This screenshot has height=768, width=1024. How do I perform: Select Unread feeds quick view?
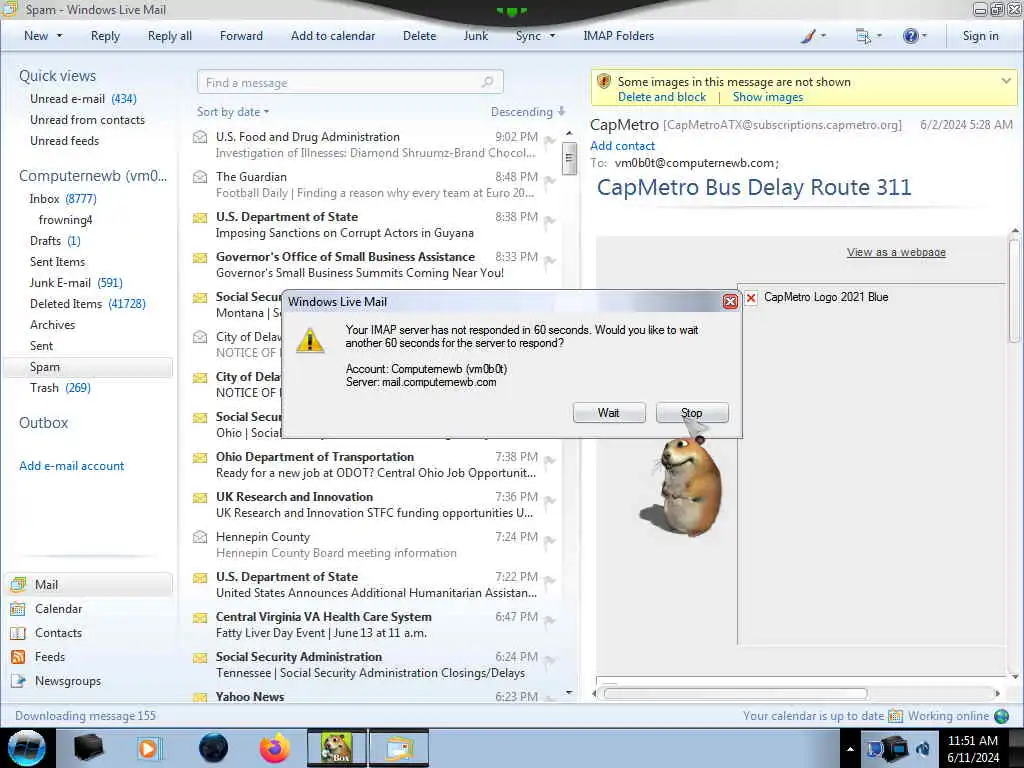coord(65,140)
